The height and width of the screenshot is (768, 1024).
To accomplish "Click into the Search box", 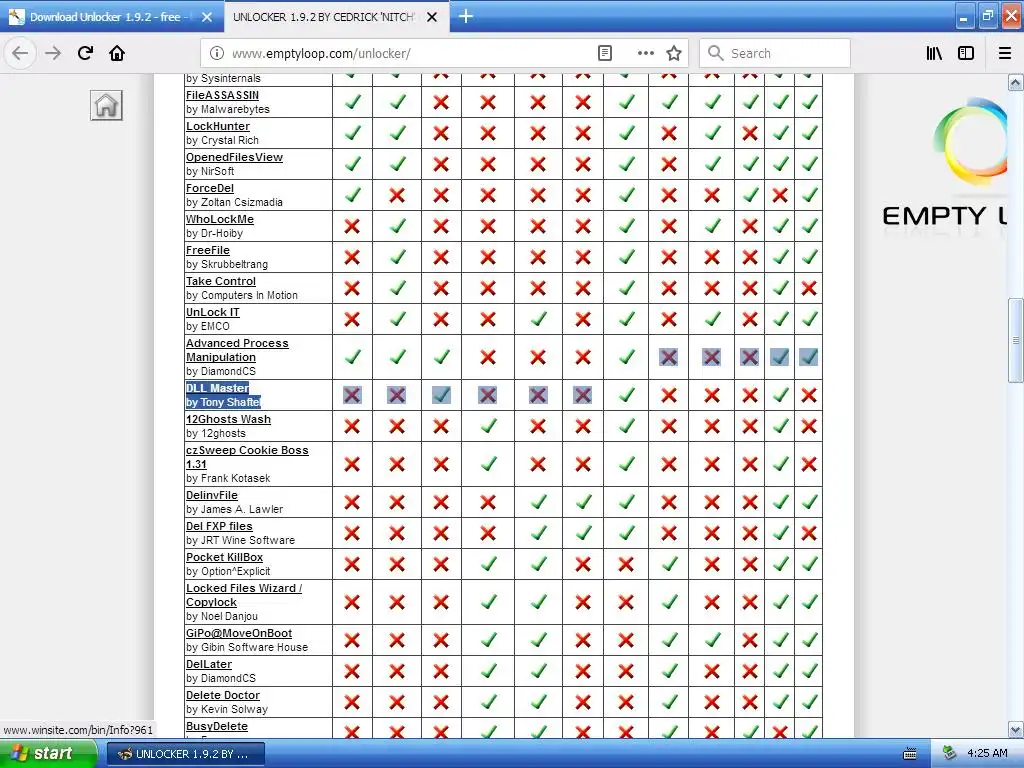I will click(x=775, y=53).
